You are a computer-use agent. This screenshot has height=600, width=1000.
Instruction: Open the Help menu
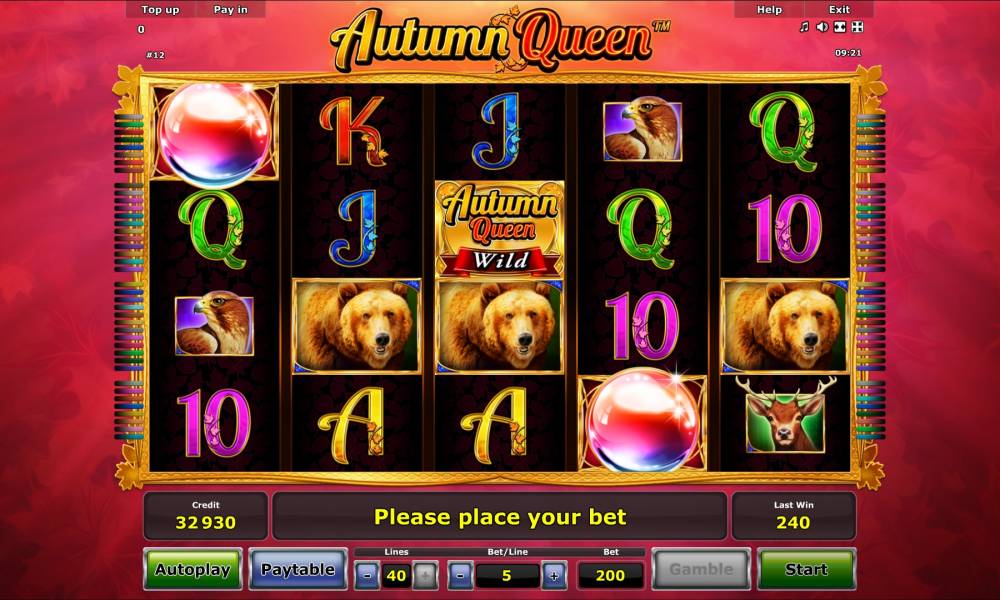coord(769,10)
